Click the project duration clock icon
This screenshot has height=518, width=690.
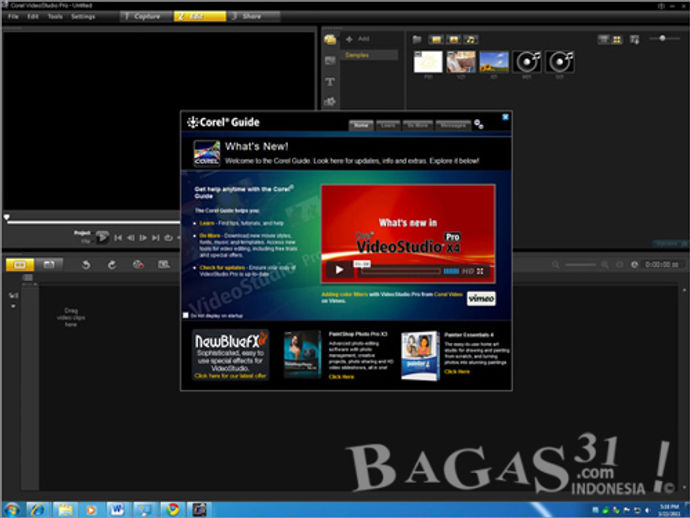click(635, 265)
